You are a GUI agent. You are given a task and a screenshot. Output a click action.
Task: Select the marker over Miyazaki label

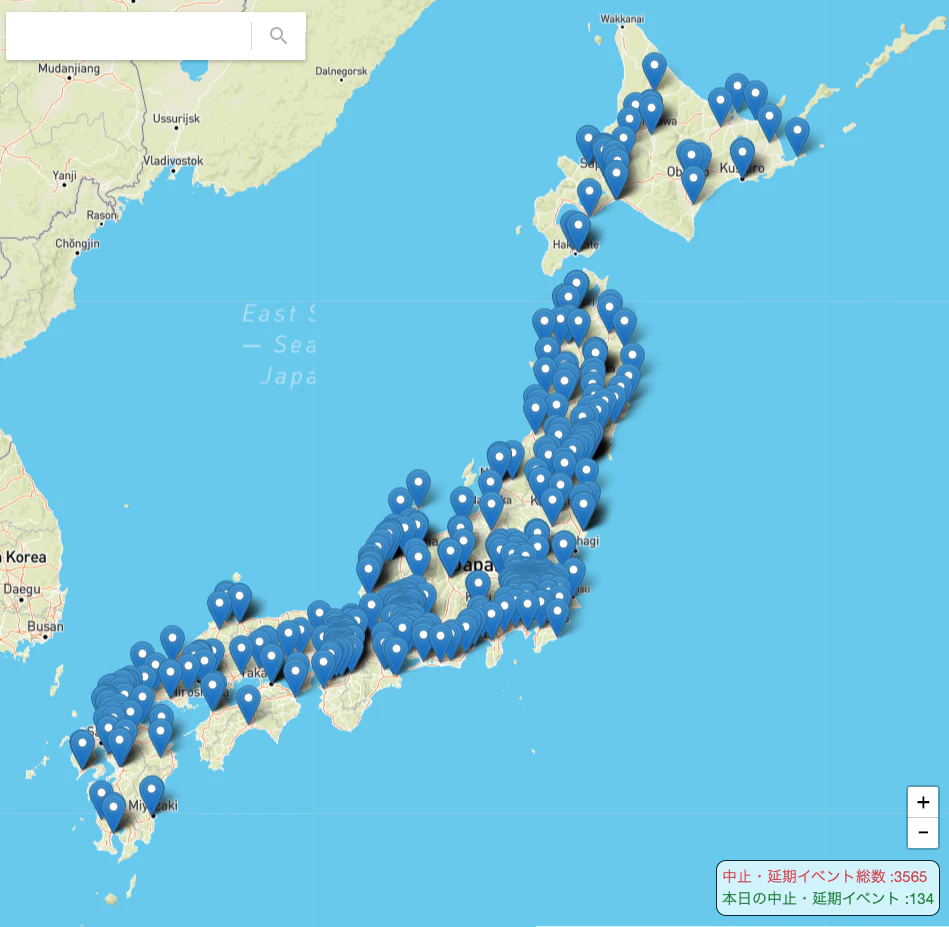(151, 795)
